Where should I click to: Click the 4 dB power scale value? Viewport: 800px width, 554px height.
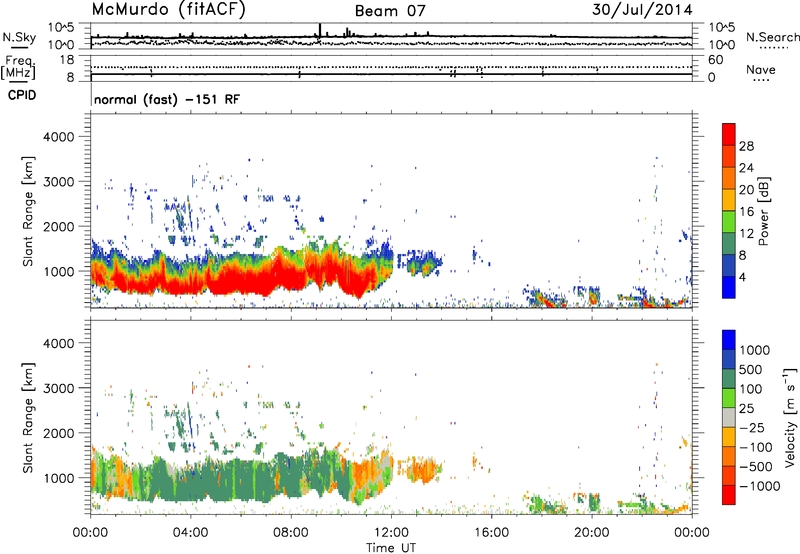pos(742,277)
